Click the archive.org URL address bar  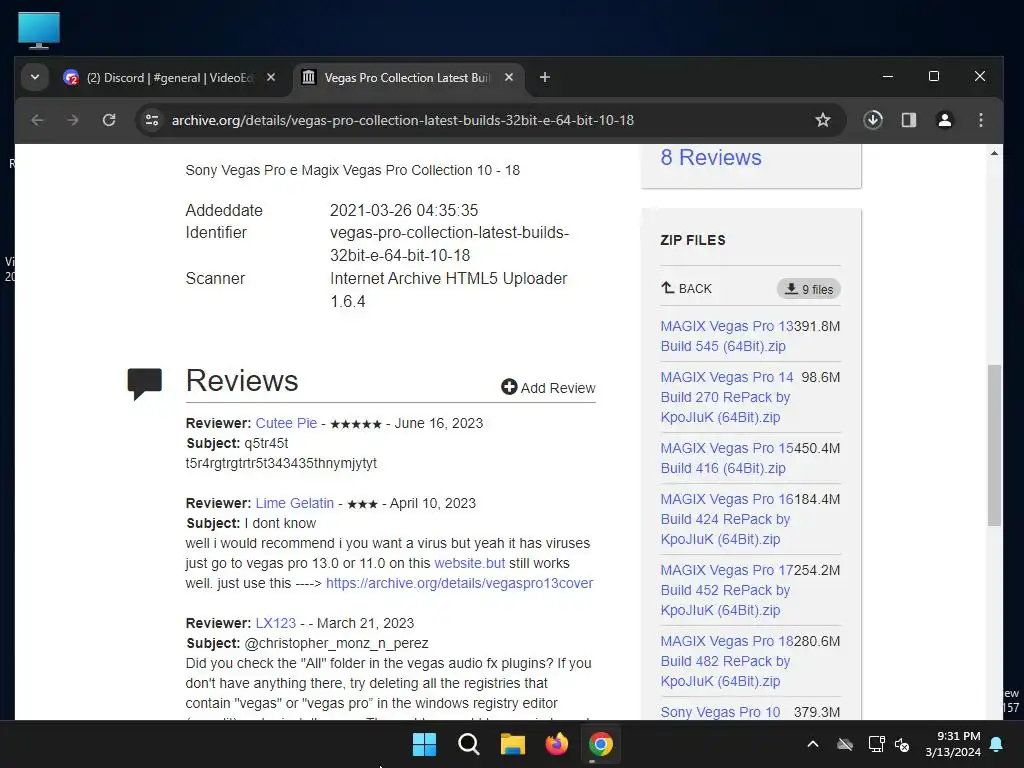coord(402,120)
